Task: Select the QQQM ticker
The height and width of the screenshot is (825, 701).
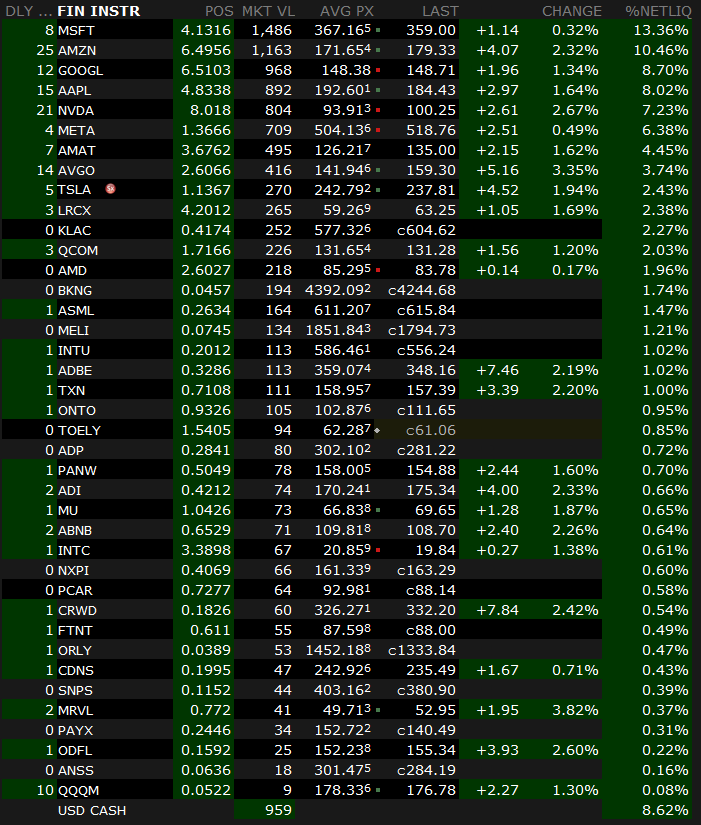Action: pyautogui.click(x=78, y=790)
